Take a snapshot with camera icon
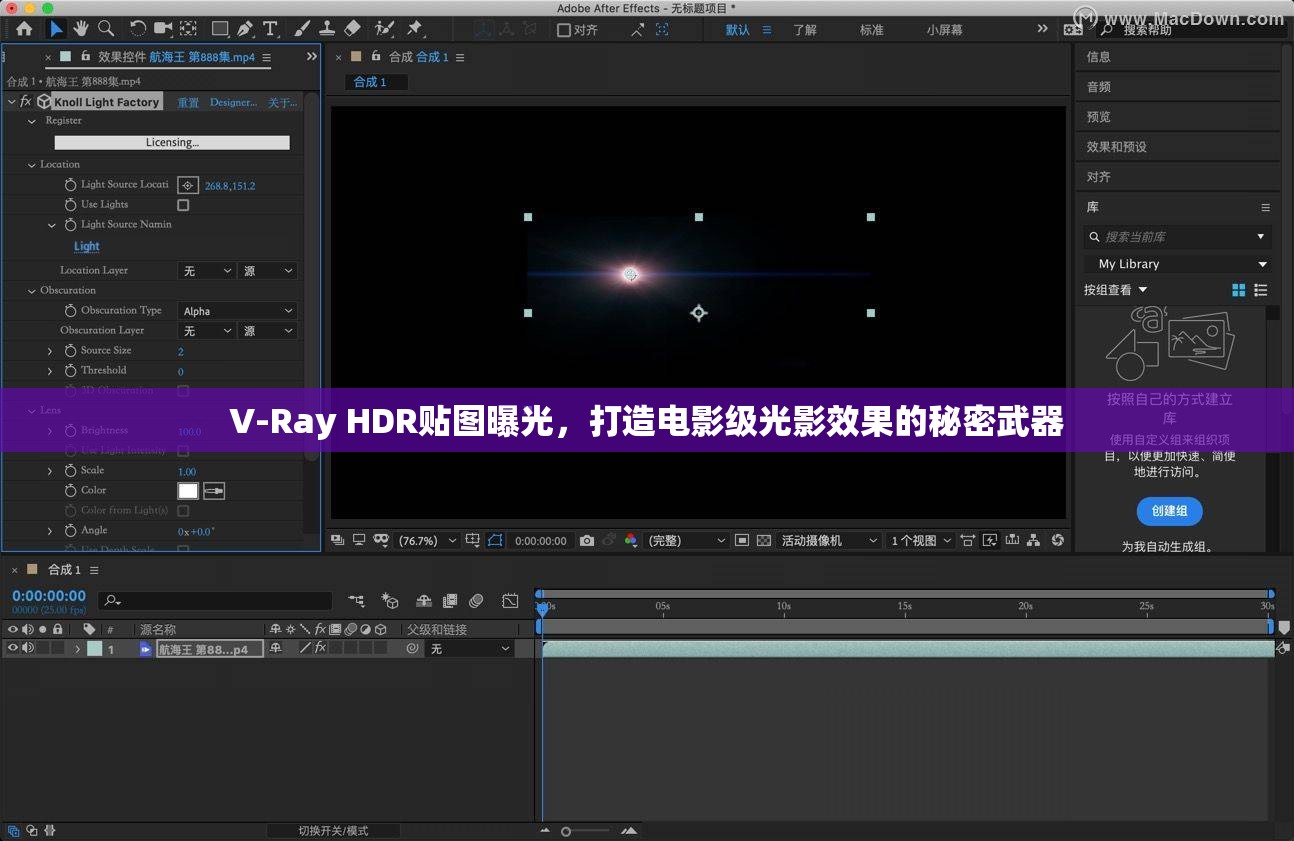This screenshot has height=841, width=1294. point(587,541)
